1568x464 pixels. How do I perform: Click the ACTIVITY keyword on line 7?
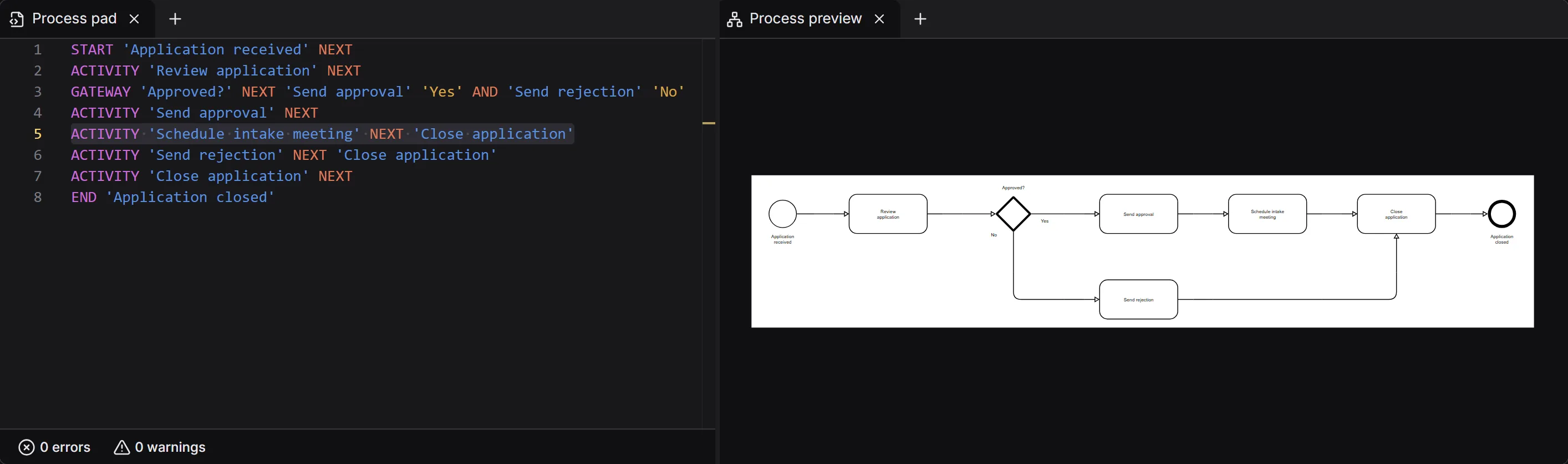coord(105,176)
